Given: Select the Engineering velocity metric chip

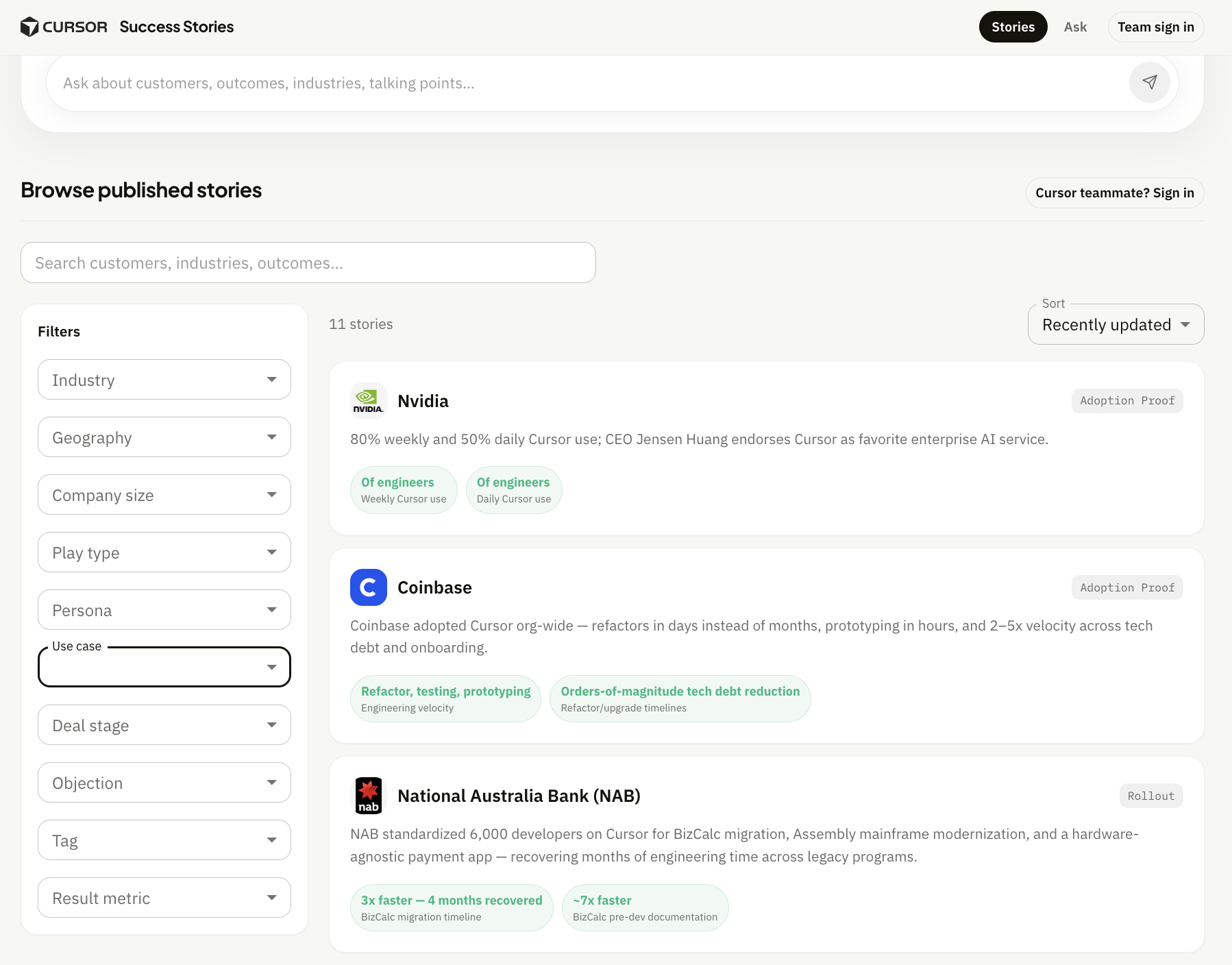Looking at the screenshot, I should click(x=445, y=699).
